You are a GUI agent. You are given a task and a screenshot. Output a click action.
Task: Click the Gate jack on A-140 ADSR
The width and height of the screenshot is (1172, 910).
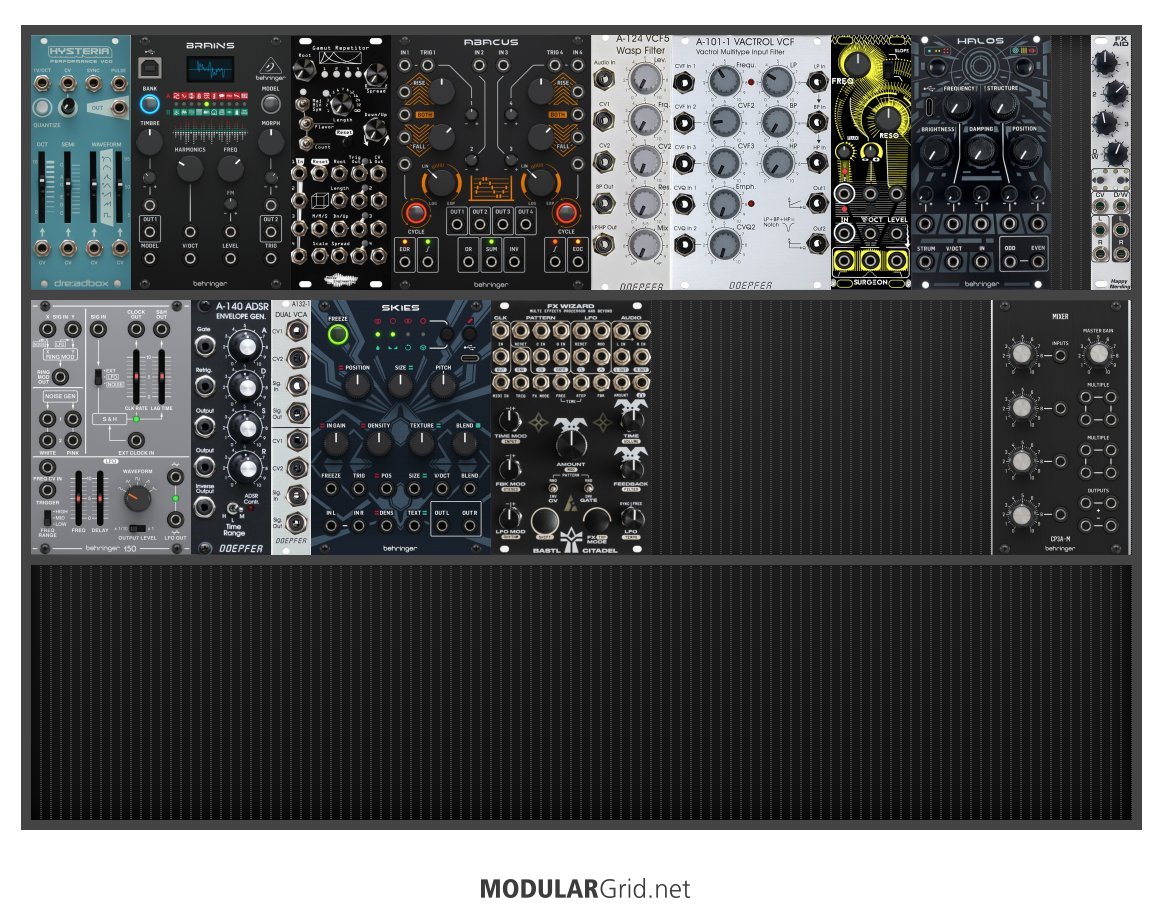pos(204,345)
